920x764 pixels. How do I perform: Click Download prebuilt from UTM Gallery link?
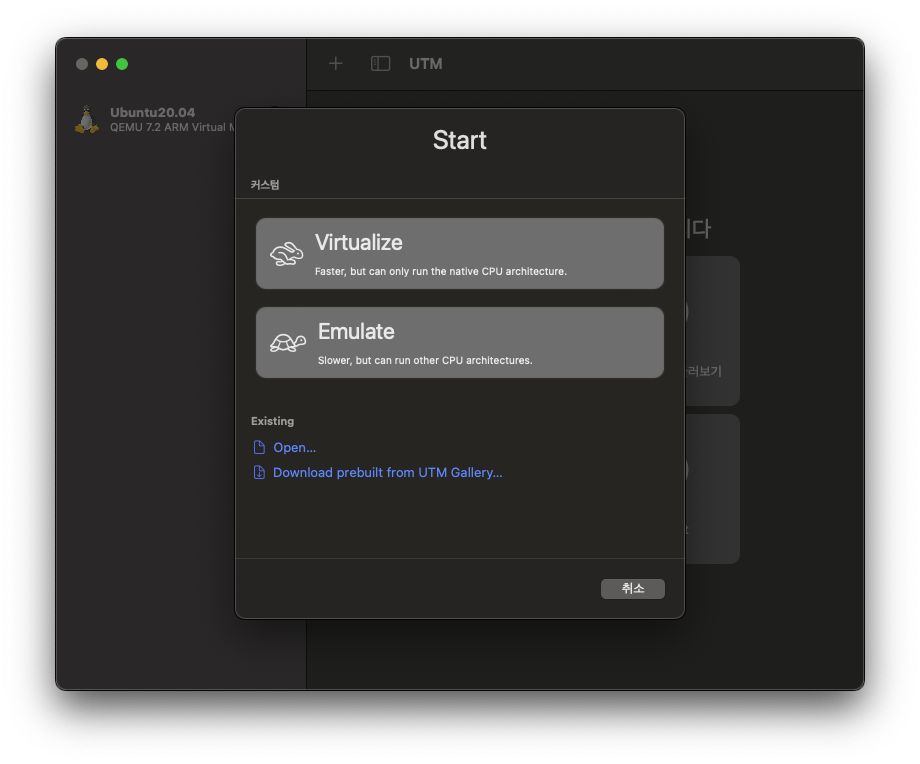(x=387, y=472)
